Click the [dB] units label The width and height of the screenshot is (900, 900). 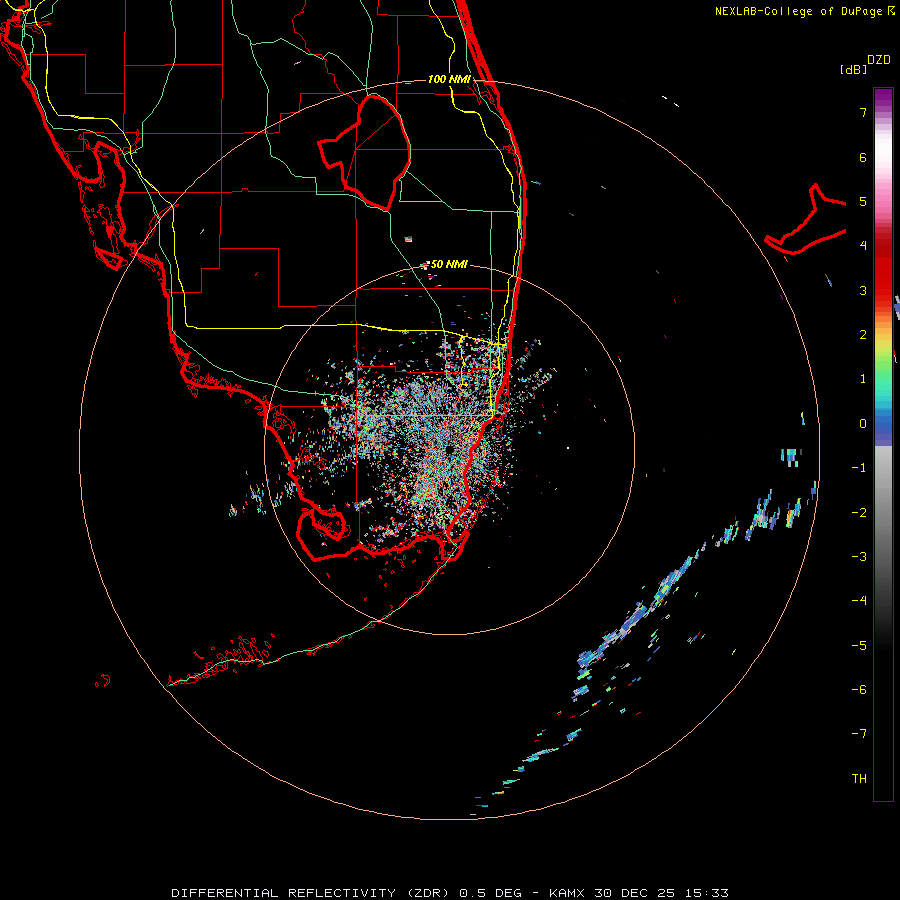(853, 69)
